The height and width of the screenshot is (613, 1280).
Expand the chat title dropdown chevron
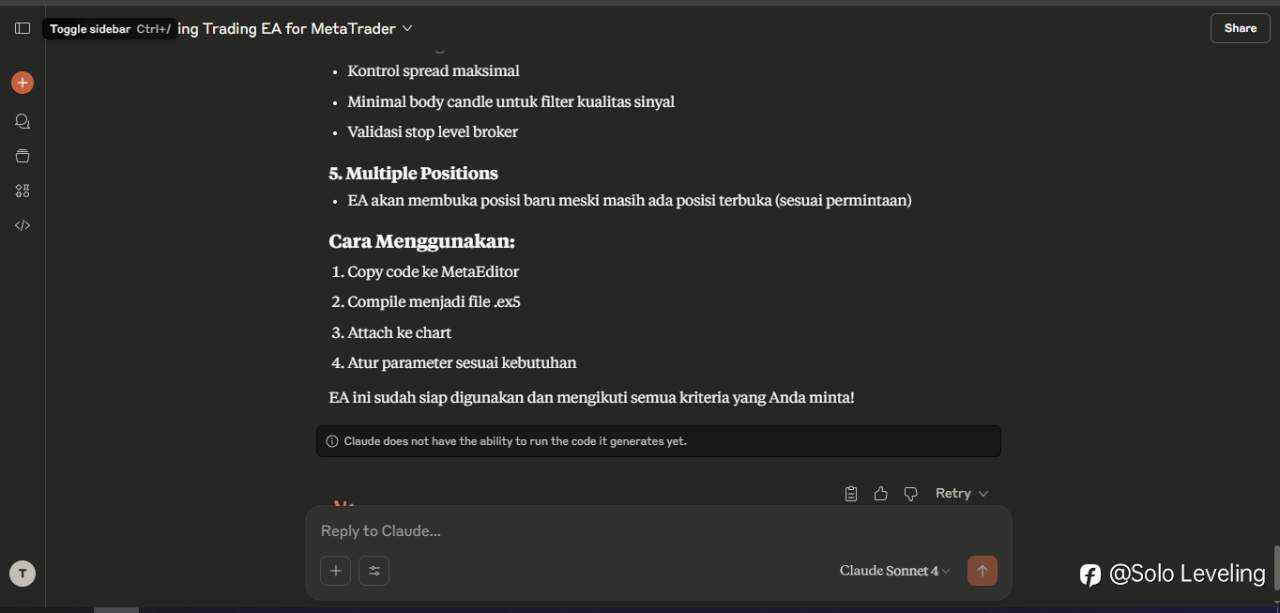coord(407,29)
